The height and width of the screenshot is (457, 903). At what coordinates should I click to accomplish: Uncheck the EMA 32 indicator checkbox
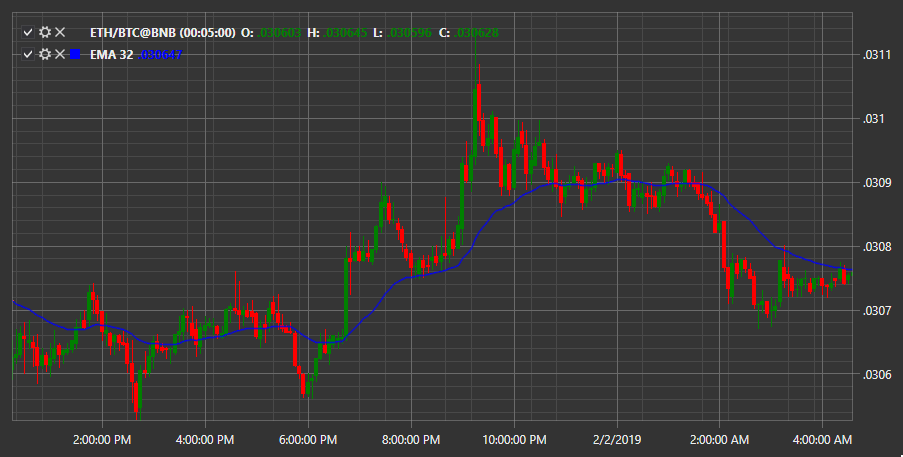(x=28, y=54)
